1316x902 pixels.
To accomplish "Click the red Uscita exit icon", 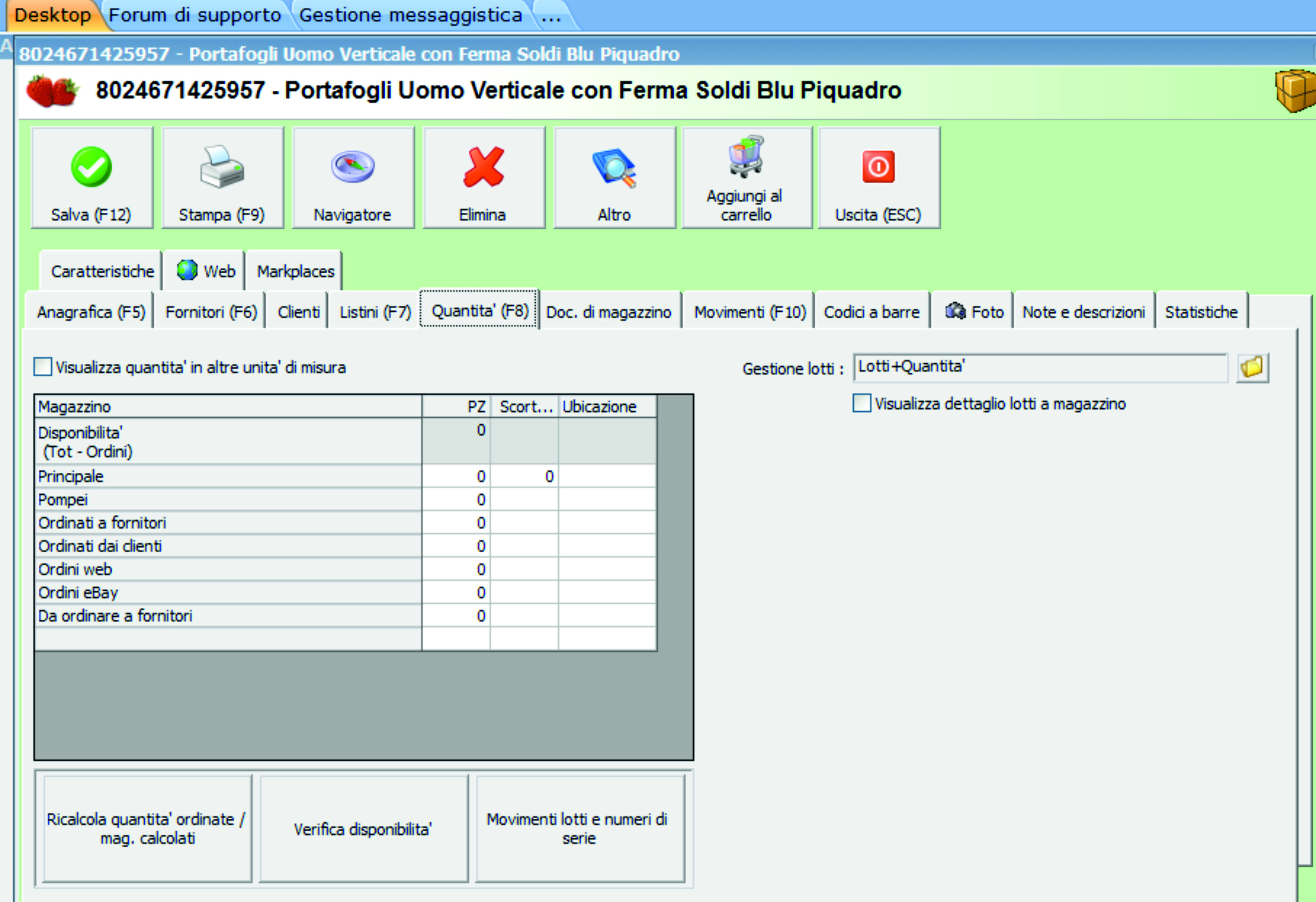I will point(878,167).
